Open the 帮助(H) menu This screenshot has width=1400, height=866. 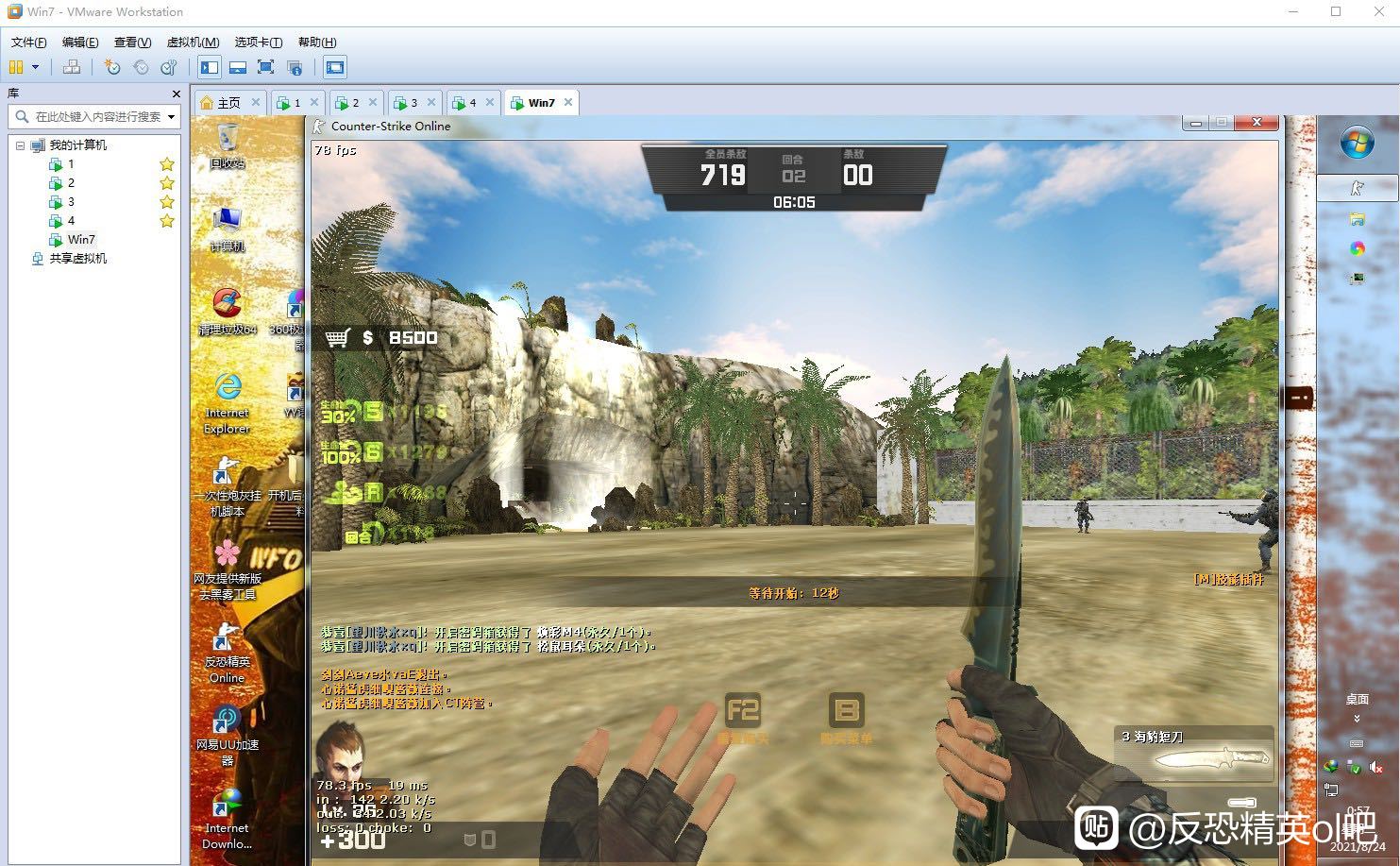click(x=317, y=42)
